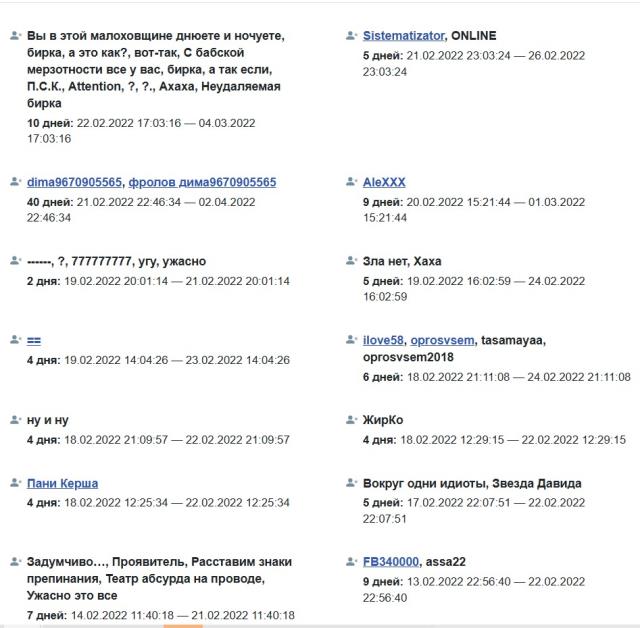Open the Sistematizator profile link
Image resolution: width=640 pixels, height=628 pixels.
(403, 36)
